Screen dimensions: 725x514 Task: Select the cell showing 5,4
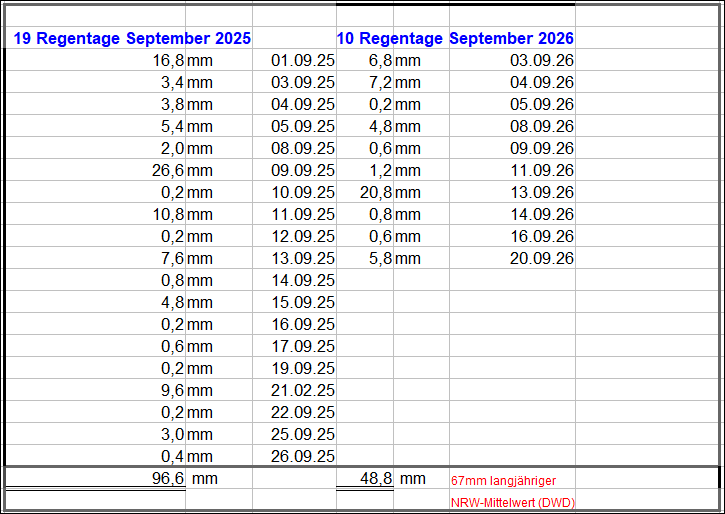click(172, 126)
